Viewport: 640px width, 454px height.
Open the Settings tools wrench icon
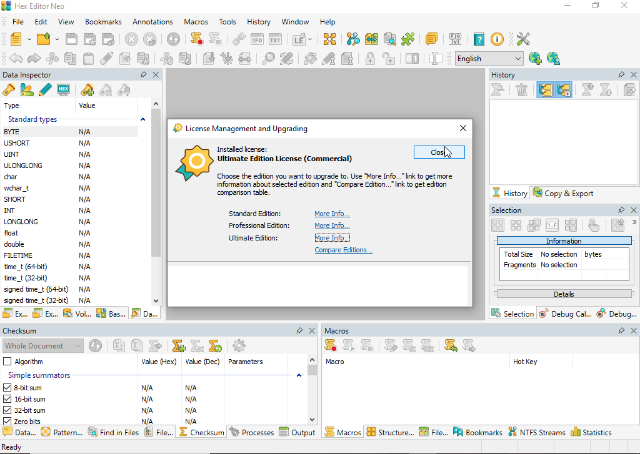point(523,39)
